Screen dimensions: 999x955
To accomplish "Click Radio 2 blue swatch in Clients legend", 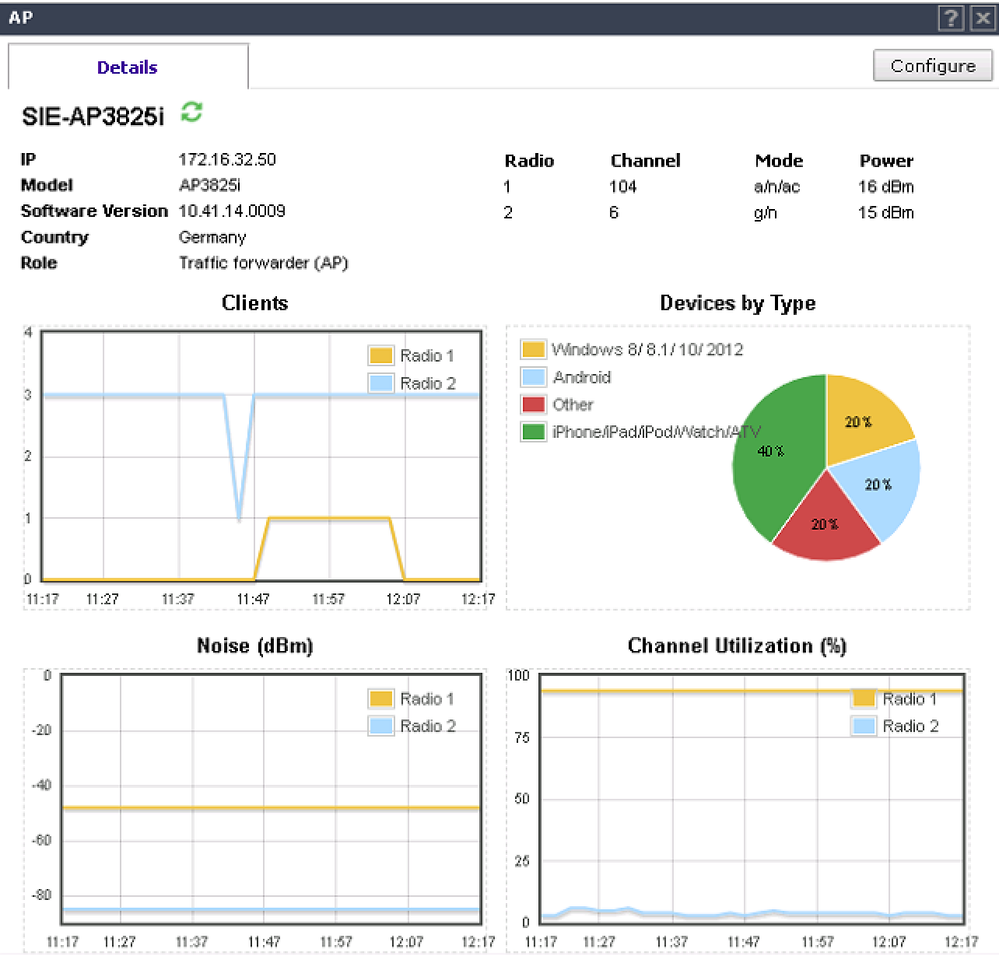I will pyautogui.click(x=381, y=383).
